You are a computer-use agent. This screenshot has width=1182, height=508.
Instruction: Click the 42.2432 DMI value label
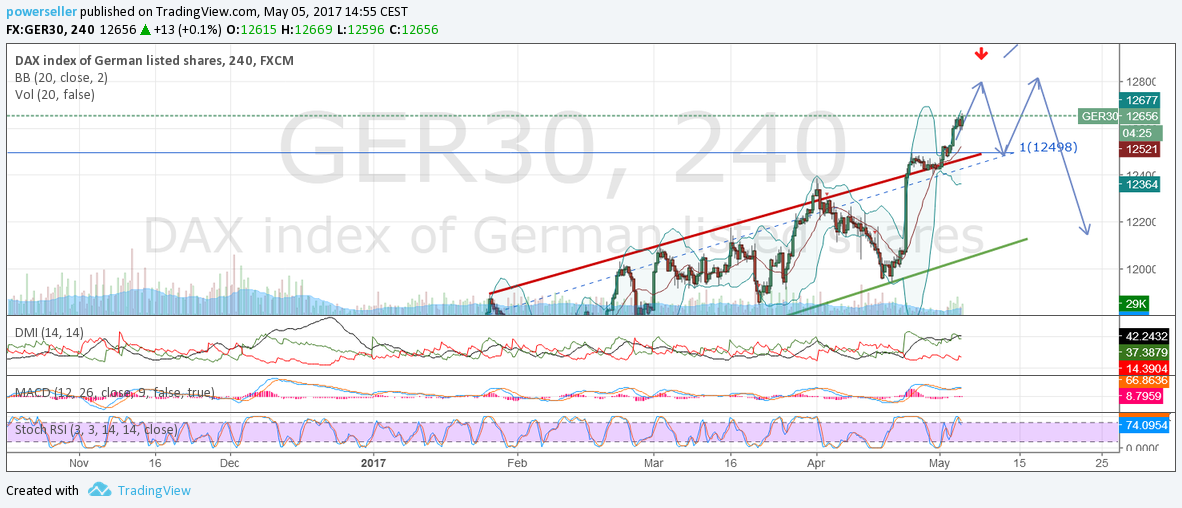(x=1144, y=336)
